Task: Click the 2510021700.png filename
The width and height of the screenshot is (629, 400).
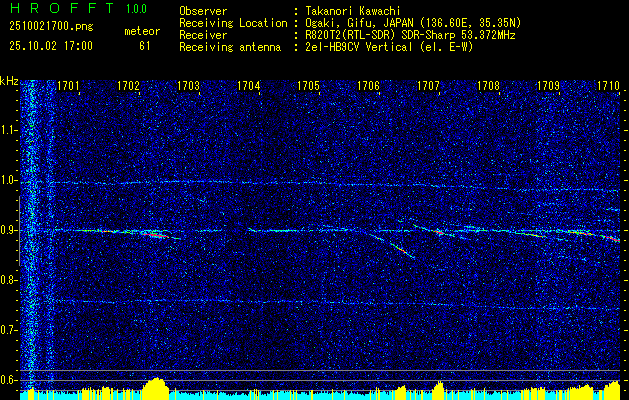Action: coord(51,27)
